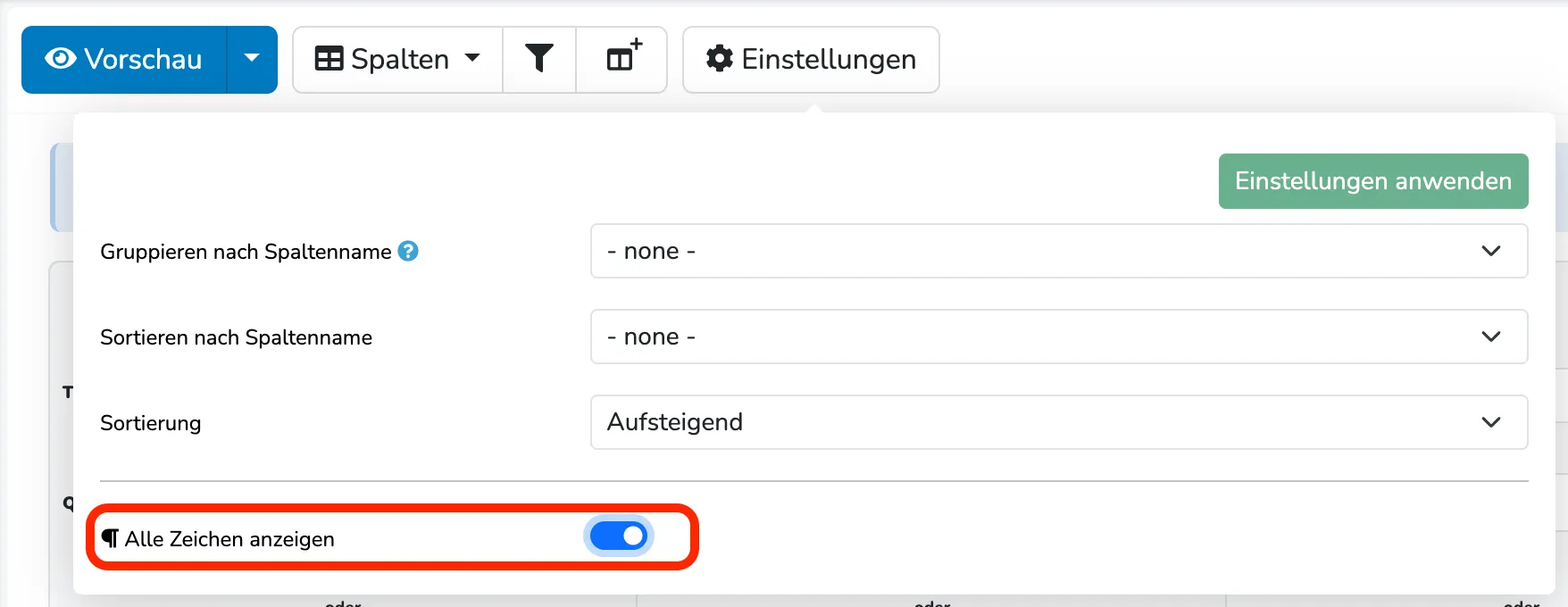1568x607 pixels.
Task: Click the Alle Zeichen anzeigen label
Action: coord(229,539)
